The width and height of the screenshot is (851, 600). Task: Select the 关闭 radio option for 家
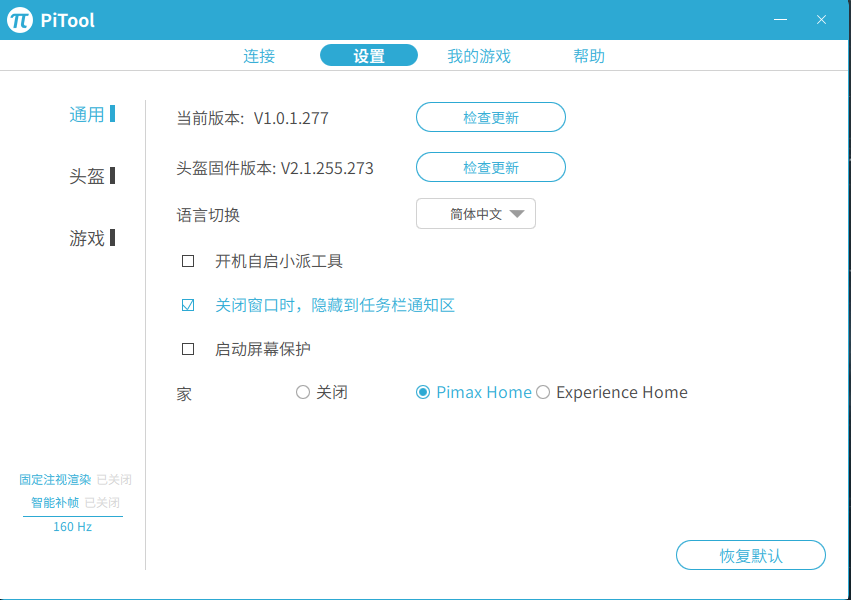(303, 392)
